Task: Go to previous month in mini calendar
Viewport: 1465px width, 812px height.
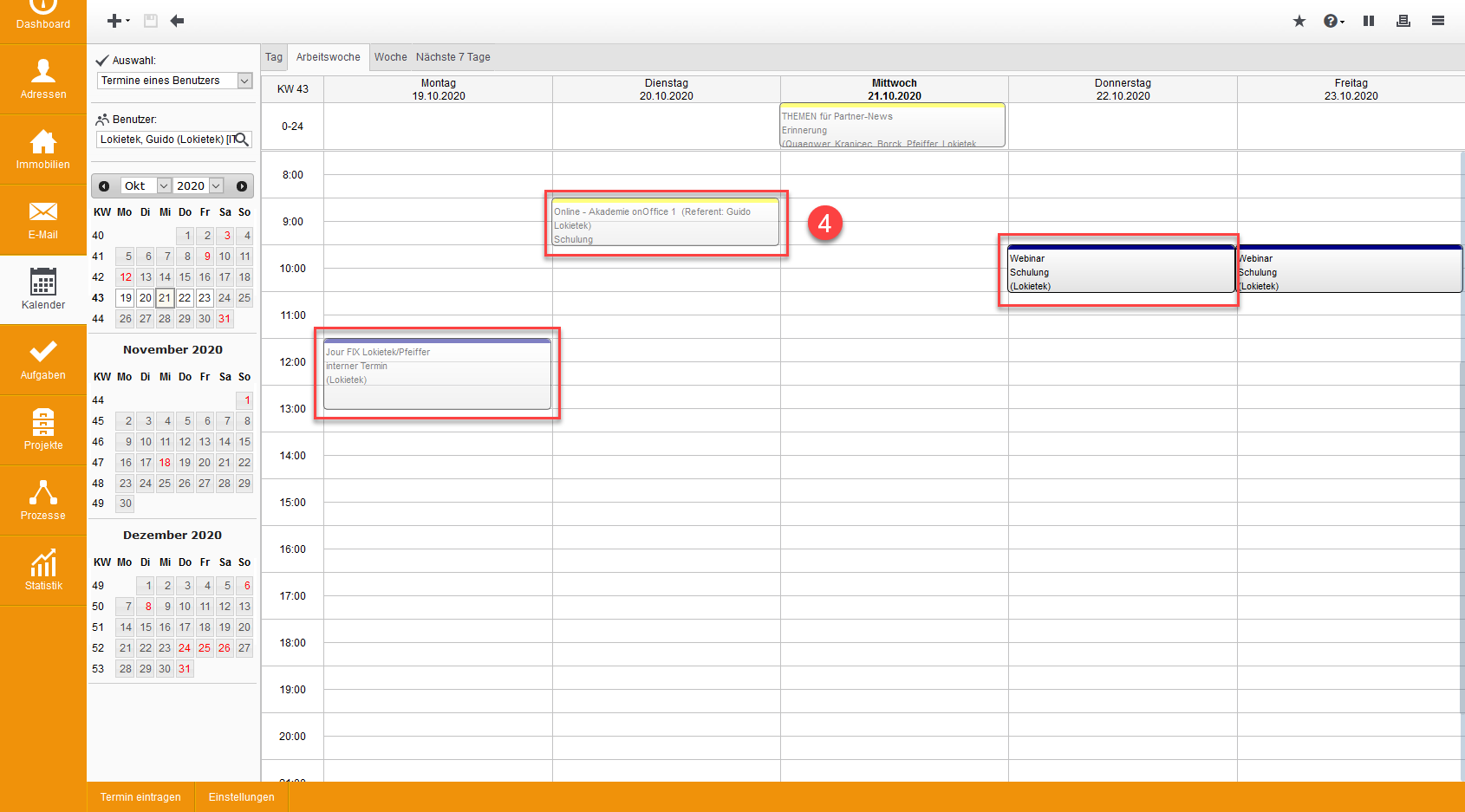Action: 104,186
